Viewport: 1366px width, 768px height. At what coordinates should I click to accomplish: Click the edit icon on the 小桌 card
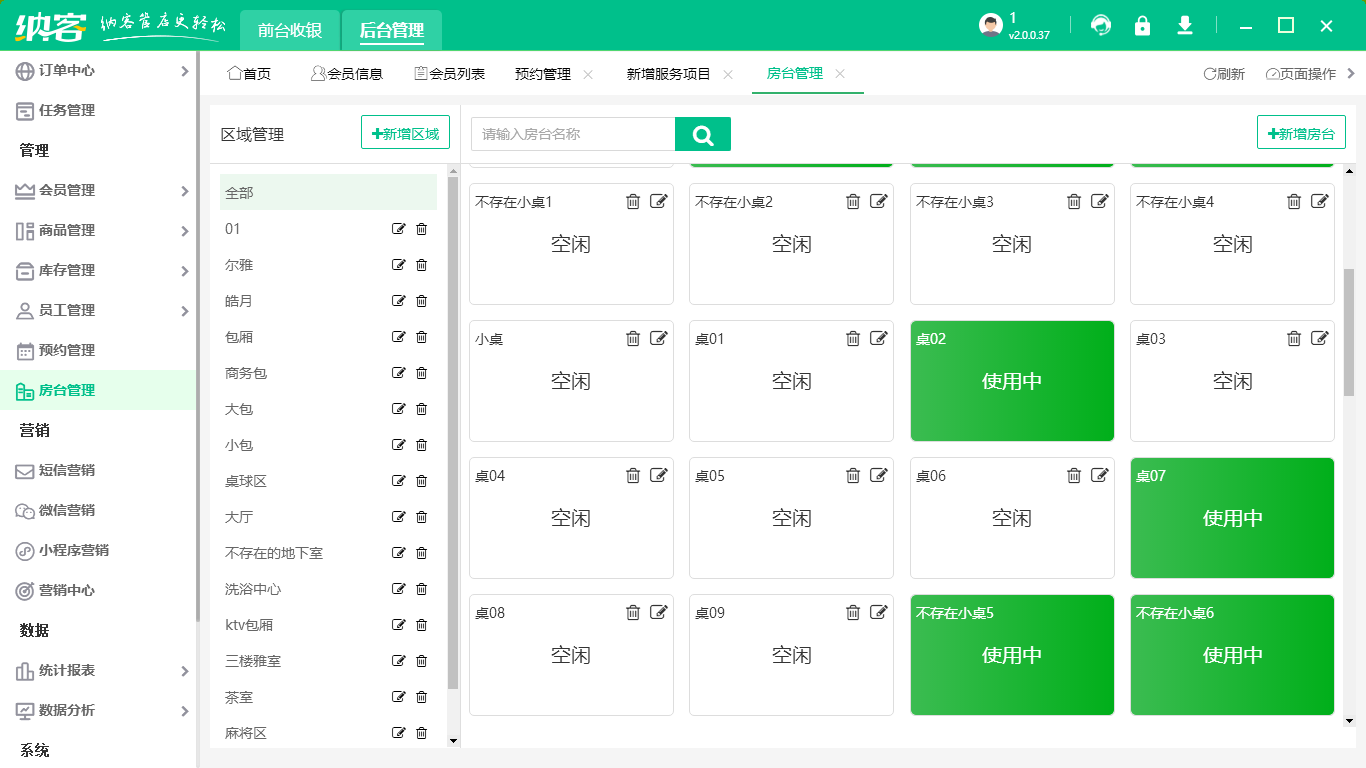coord(659,338)
